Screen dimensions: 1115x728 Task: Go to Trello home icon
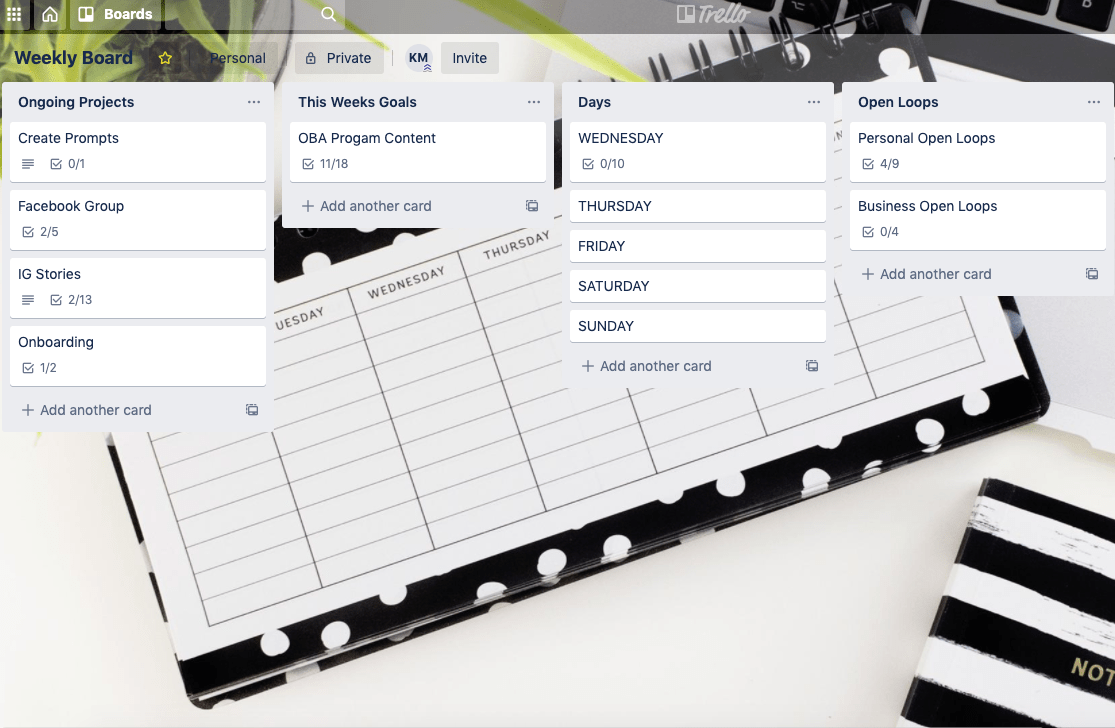(50, 14)
